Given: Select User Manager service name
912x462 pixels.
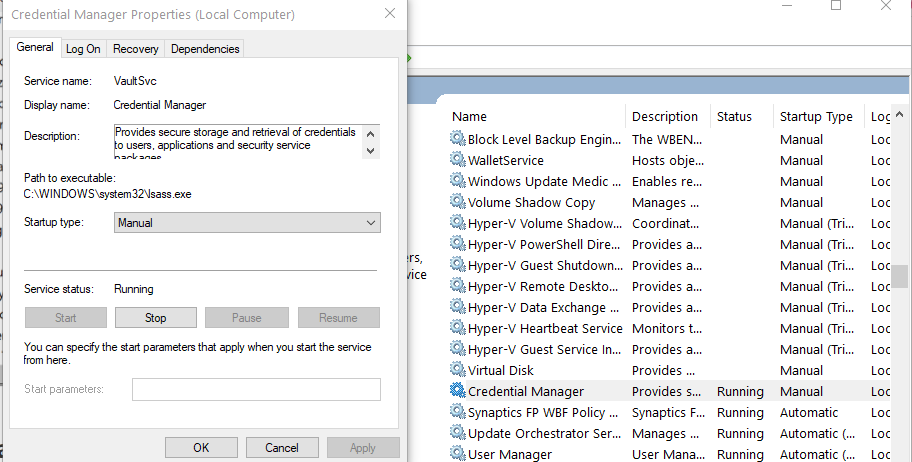Looking at the screenshot, I should 510,454.
